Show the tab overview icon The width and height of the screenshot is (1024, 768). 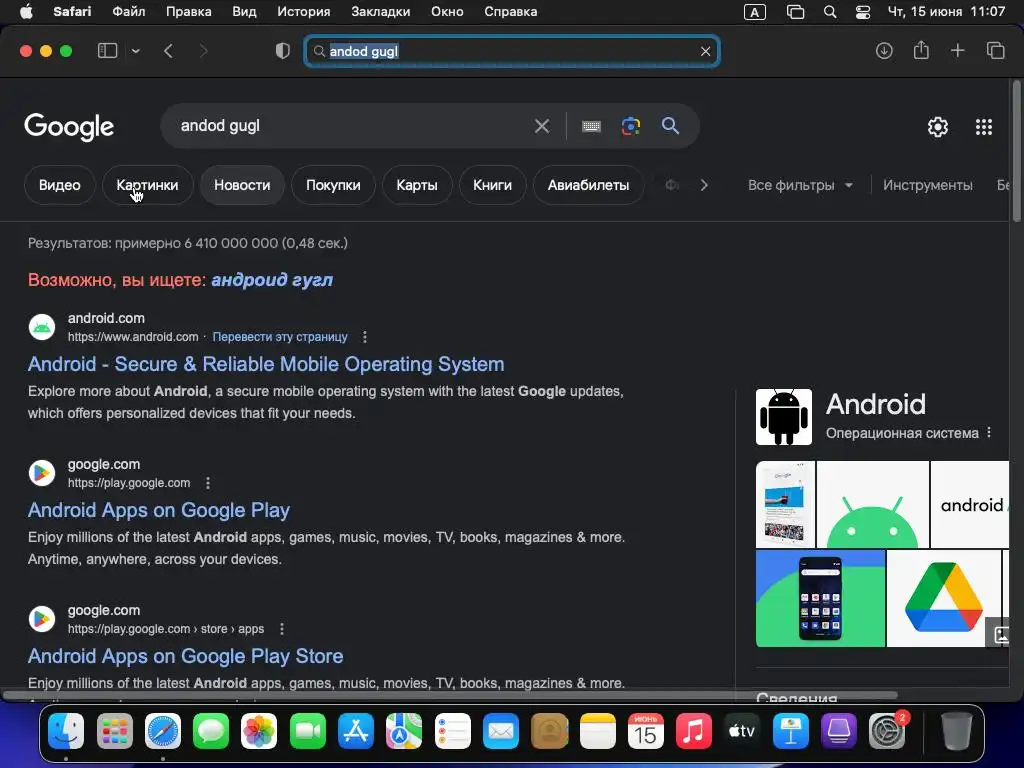coord(995,50)
